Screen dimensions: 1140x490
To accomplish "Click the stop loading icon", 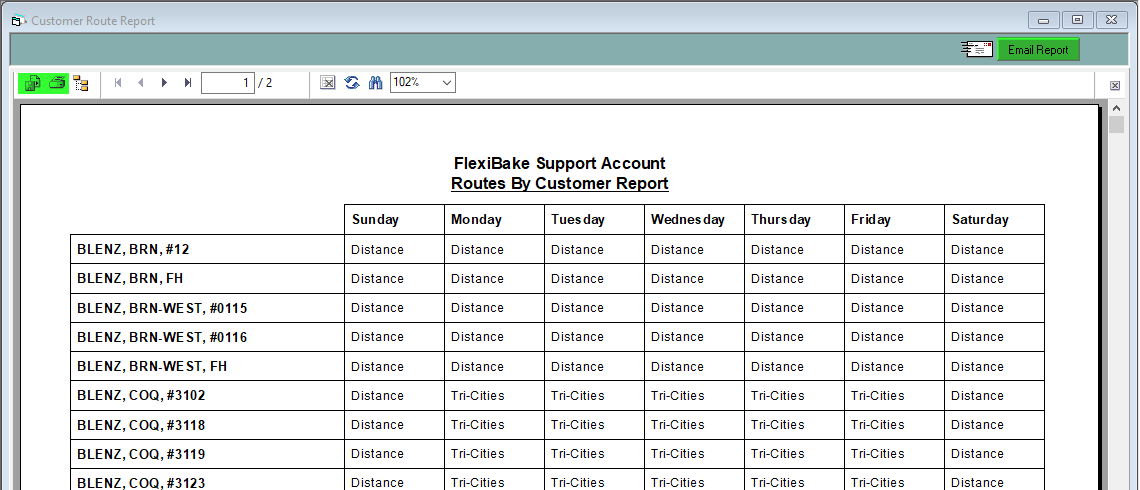I will (x=328, y=83).
